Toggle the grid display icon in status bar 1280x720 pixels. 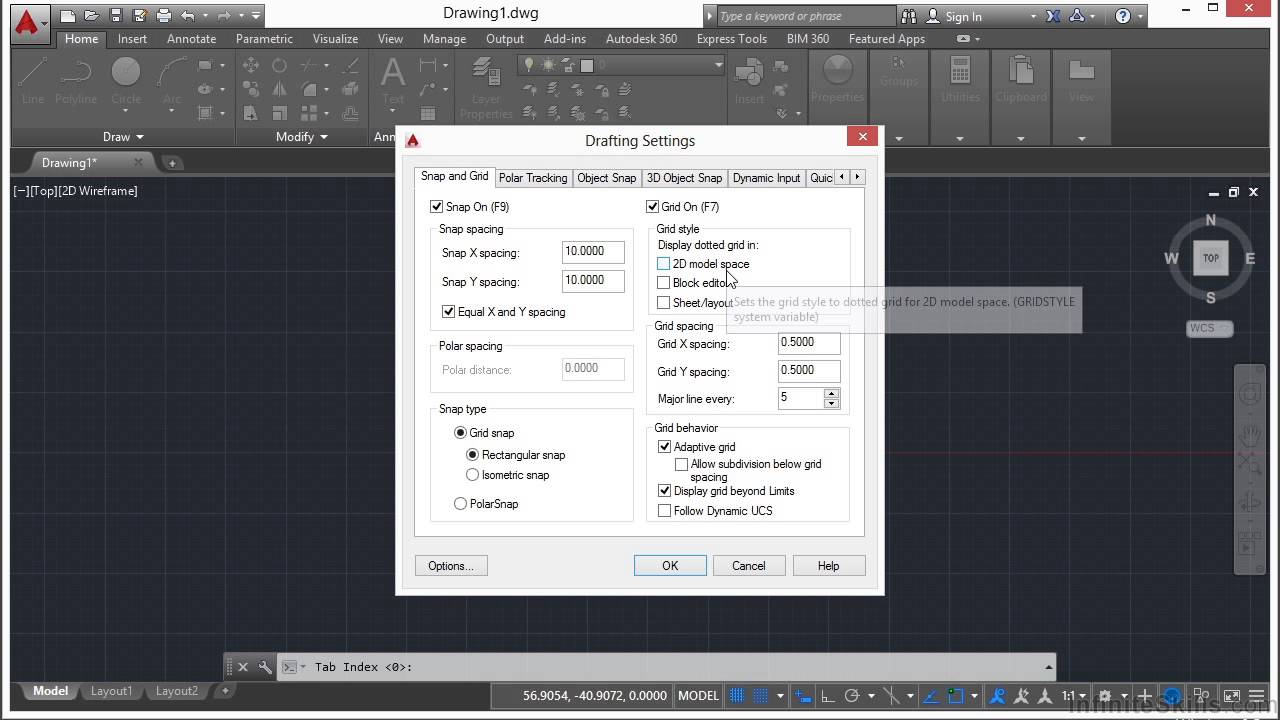(737, 696)
